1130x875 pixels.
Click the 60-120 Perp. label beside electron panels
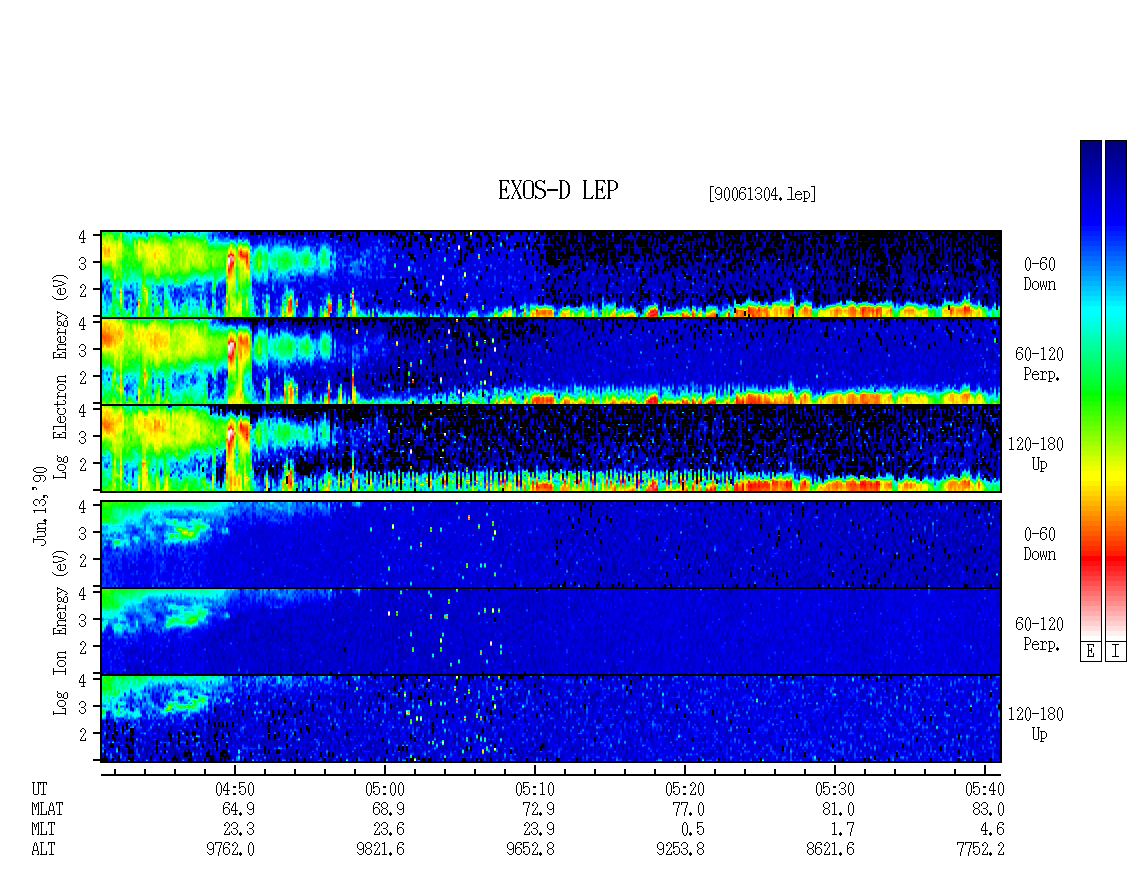tap(1039, 364)
